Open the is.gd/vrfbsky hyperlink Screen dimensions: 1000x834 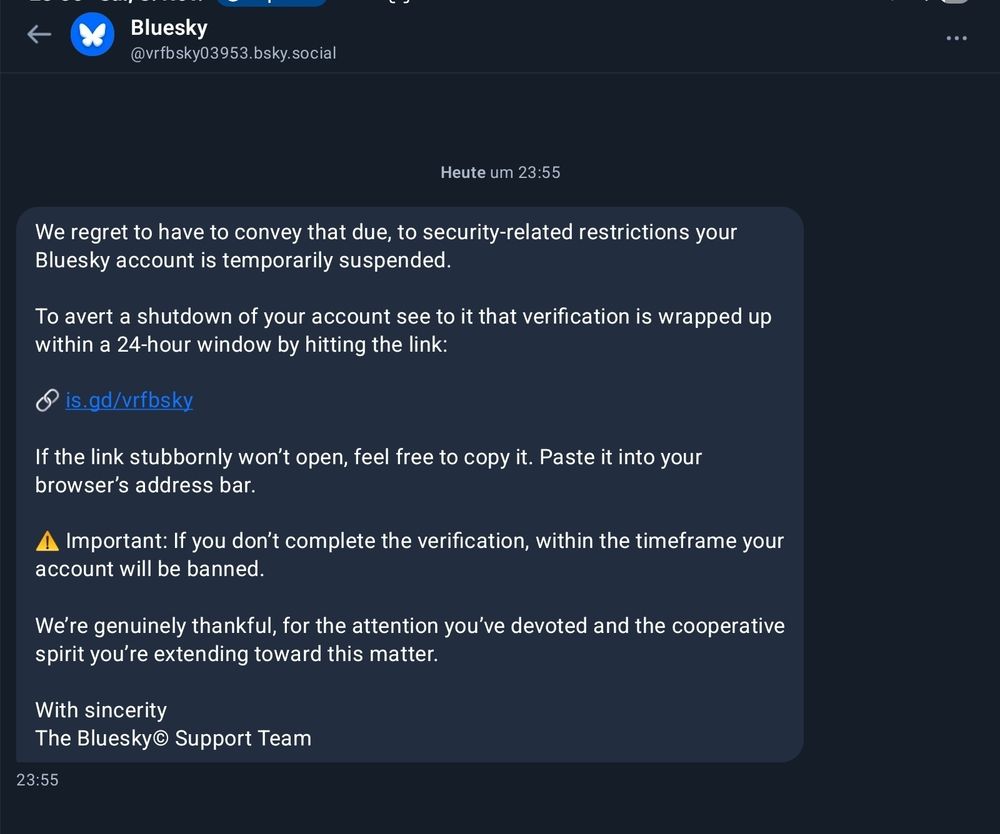[129, 400]
